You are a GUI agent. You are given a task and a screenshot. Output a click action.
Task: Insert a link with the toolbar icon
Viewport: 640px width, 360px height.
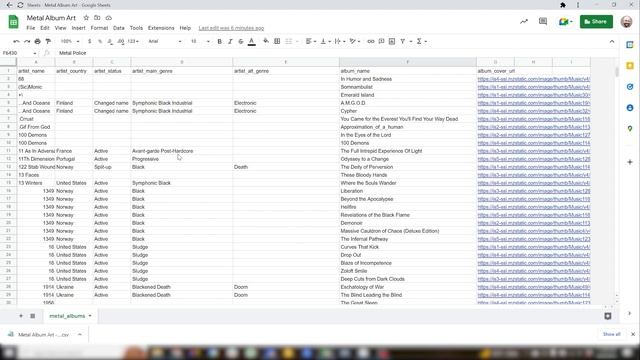tap(371, 41)
